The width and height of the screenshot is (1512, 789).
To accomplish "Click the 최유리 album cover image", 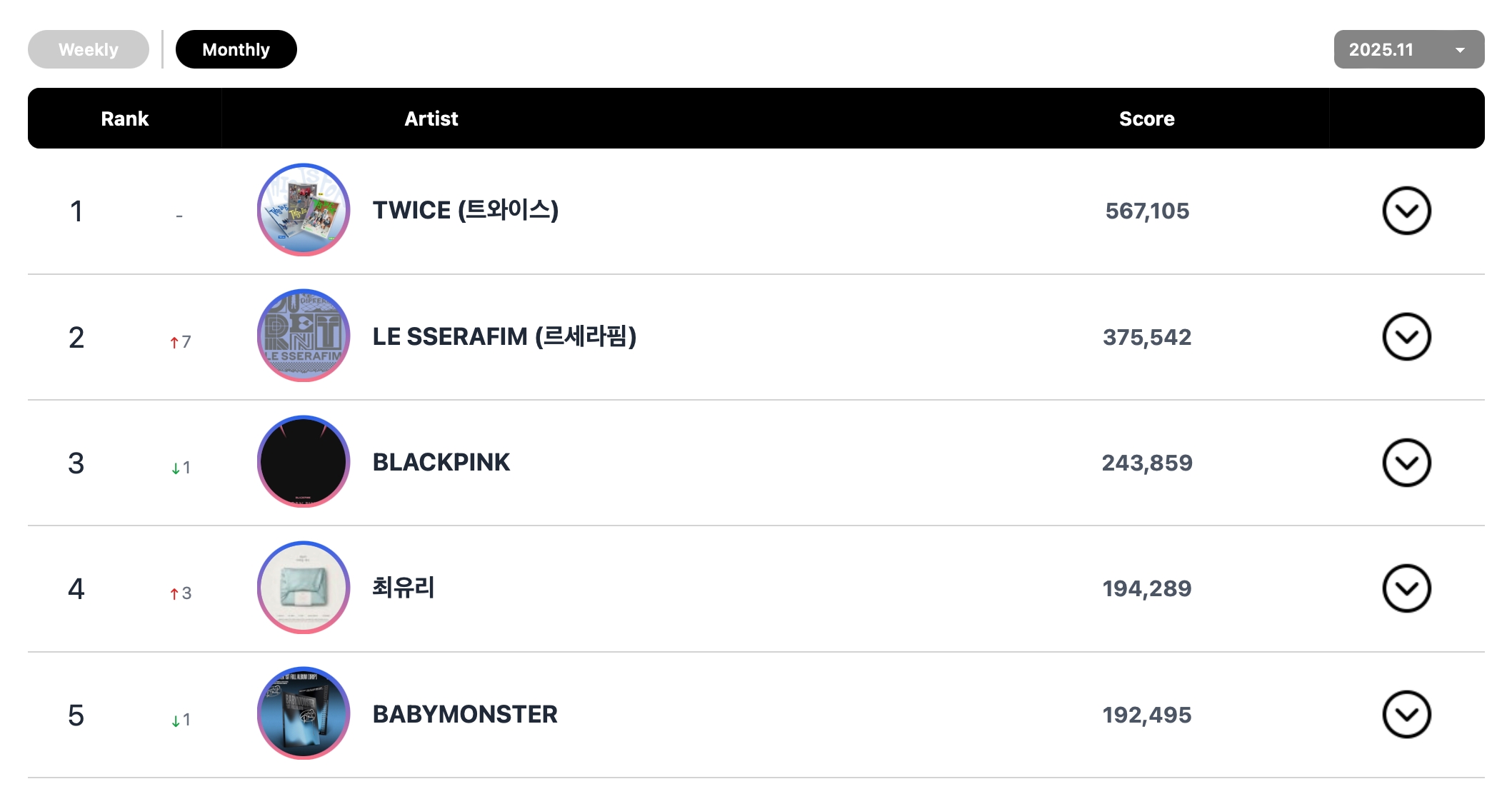I will [x=304, y=588].
